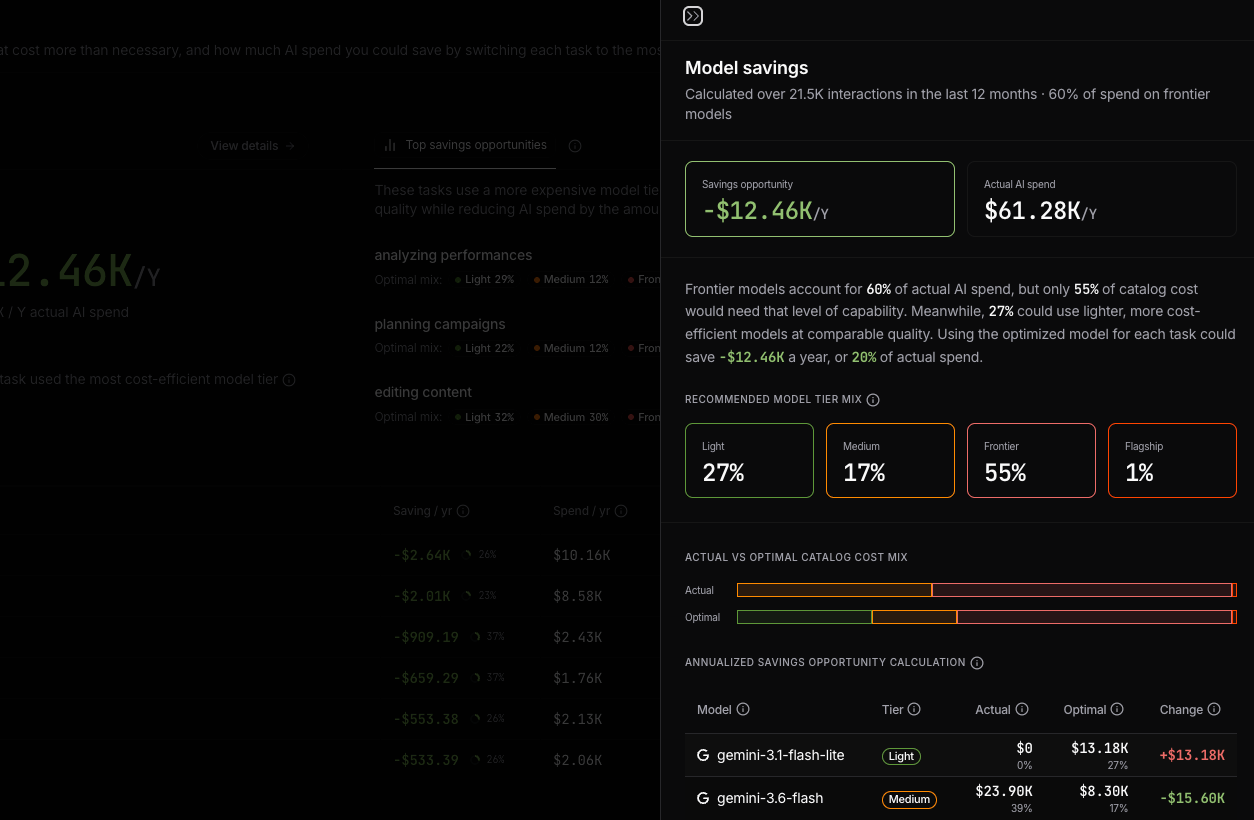The height and width of the screenshot is (820, 1254).
Task: Select the gemini-3.1-flash-lite model name
Action: (781, 756)
